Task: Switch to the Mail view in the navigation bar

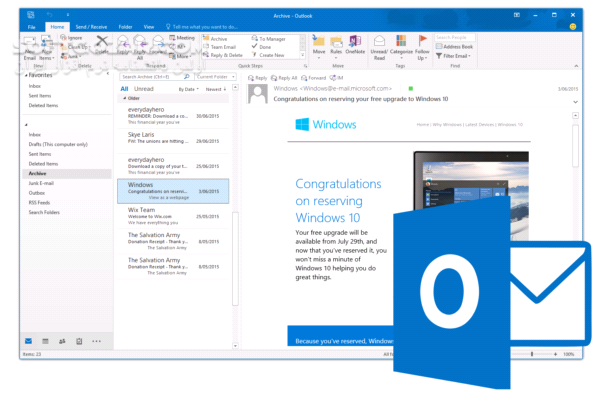Action: tap(28, 341)
